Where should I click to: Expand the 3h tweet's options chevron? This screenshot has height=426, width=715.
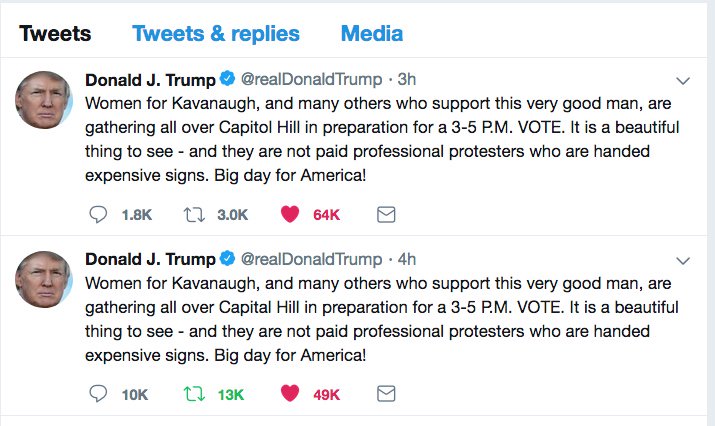(x=684, y=81)
